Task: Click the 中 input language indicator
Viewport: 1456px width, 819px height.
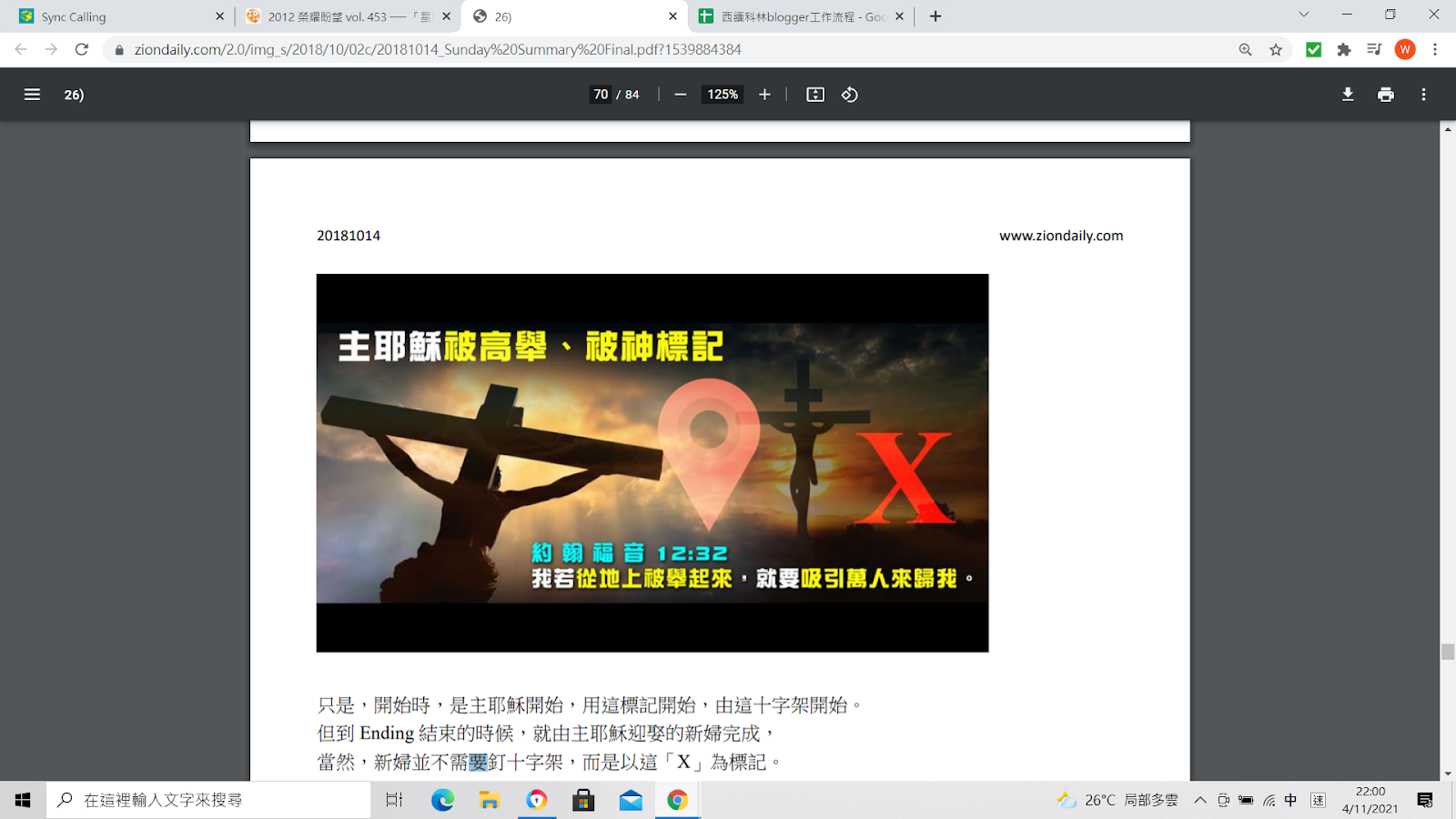Action: (1290, 800)
